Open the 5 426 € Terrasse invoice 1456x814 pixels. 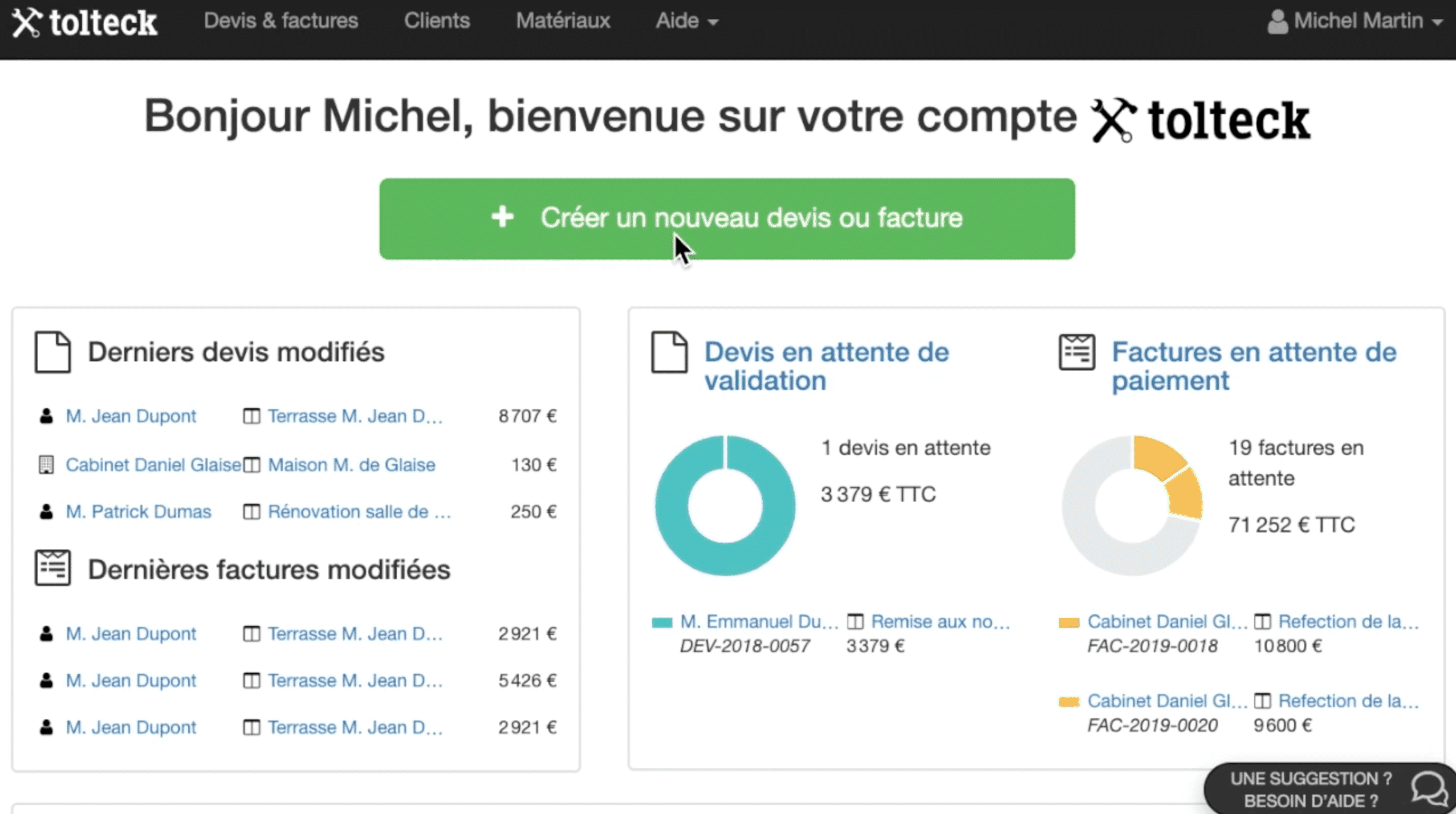[355, 681]
